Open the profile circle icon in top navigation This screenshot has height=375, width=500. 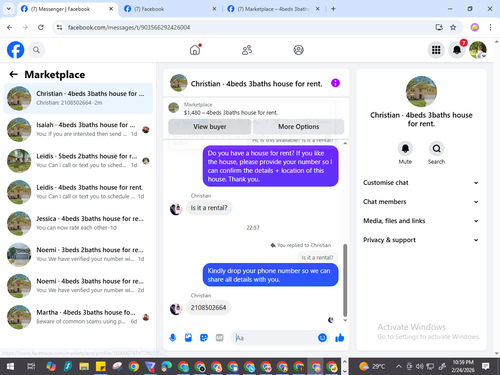[298, 50]
